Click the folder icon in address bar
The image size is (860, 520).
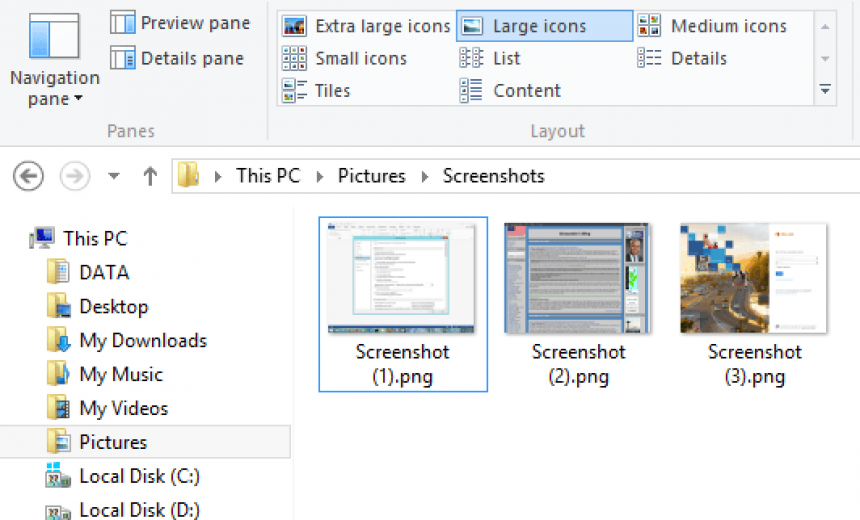(x=188, y=175)
